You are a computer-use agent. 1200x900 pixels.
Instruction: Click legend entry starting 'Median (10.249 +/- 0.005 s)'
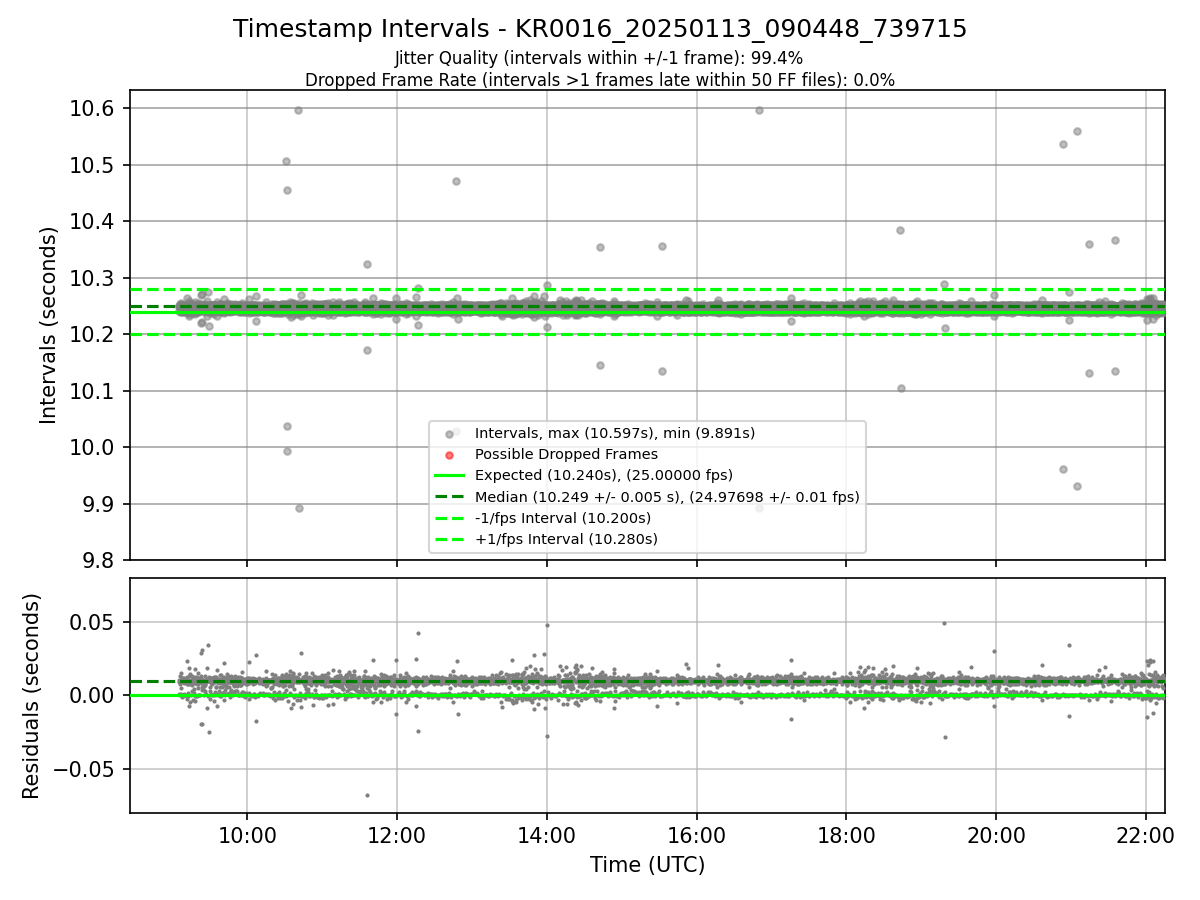click(x=667, y=497)
